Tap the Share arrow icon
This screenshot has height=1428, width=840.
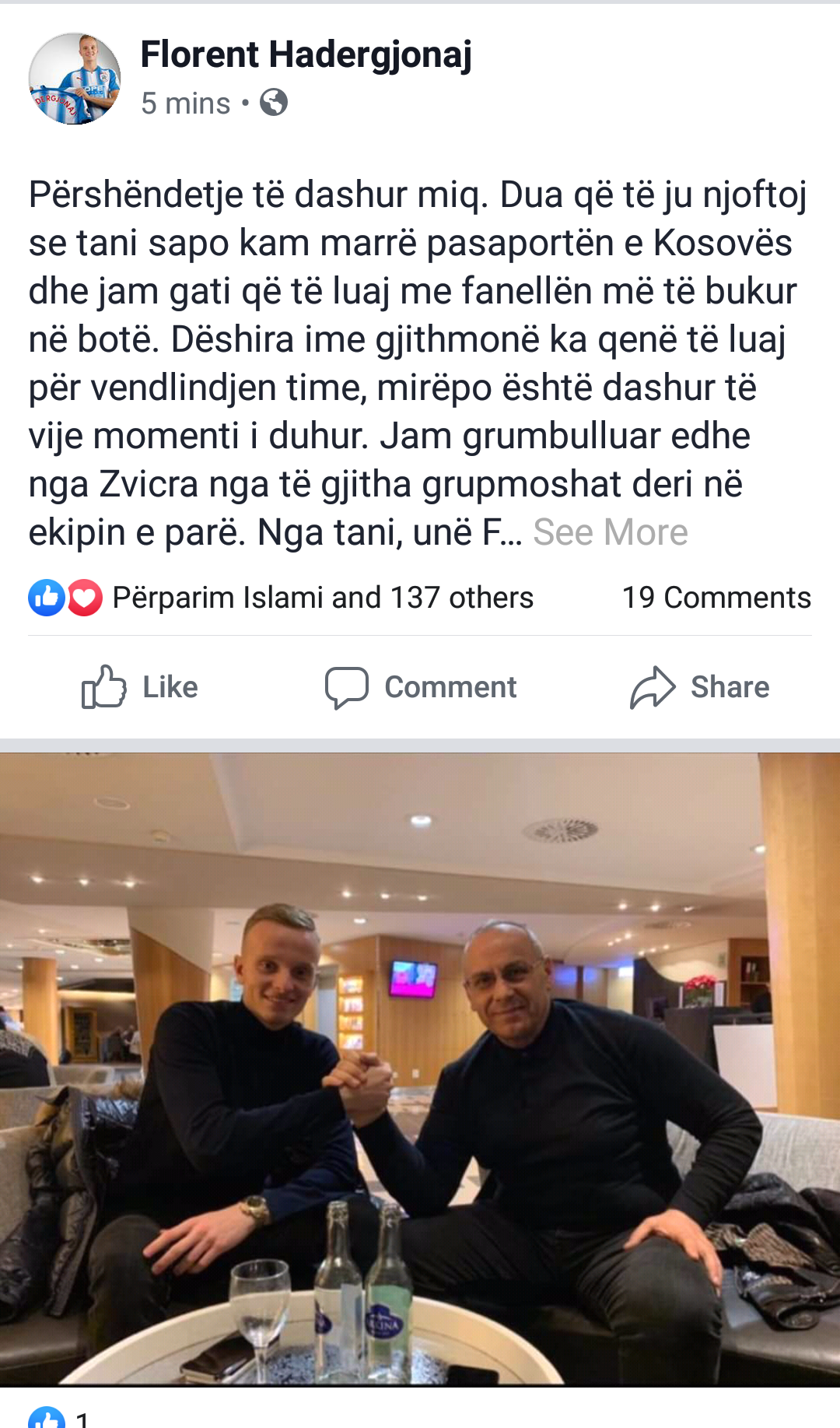point(653,687)
